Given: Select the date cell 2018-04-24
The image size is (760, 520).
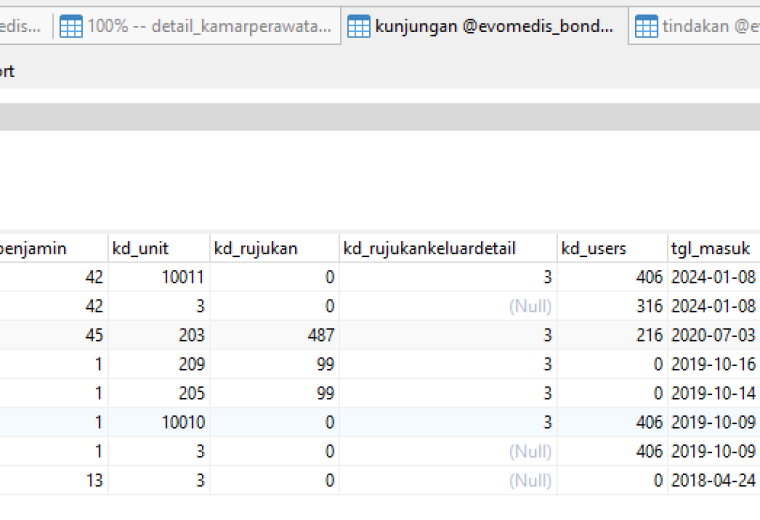Looking at the screenshot, I should pyautogui.click(x=713, y=481).
